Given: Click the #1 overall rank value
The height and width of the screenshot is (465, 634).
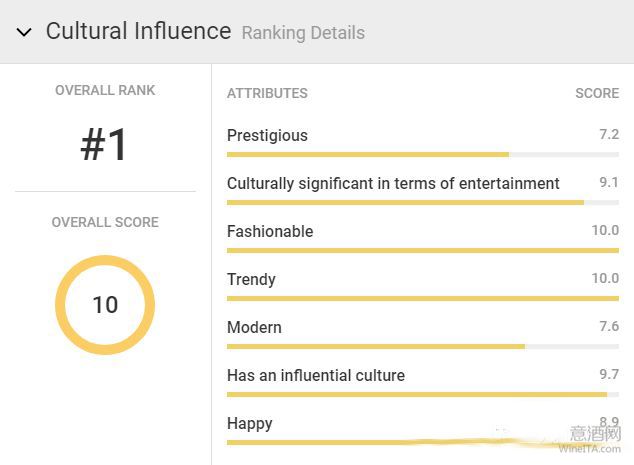Looking at the screenshot, I should tap(104, 144).
